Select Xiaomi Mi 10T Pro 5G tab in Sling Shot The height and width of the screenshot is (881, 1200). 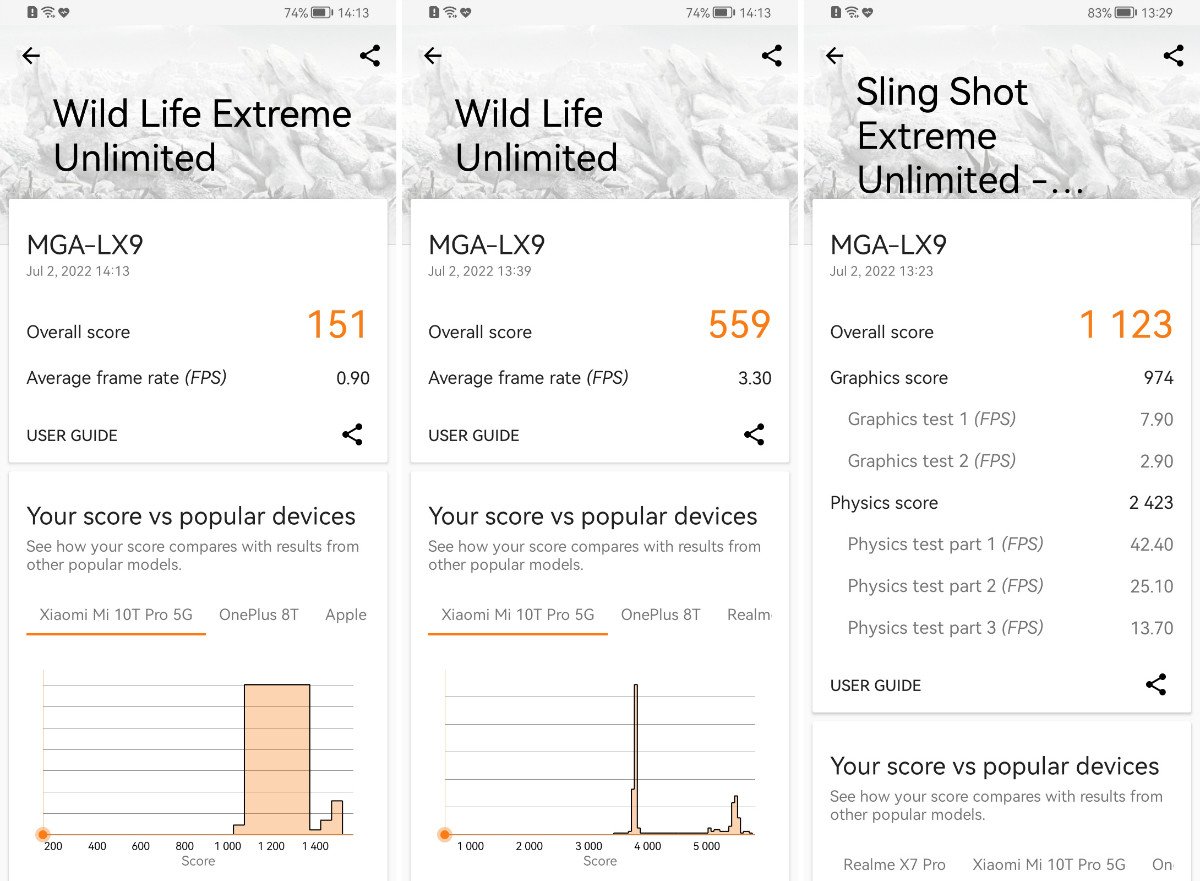tap(1049, 865)
